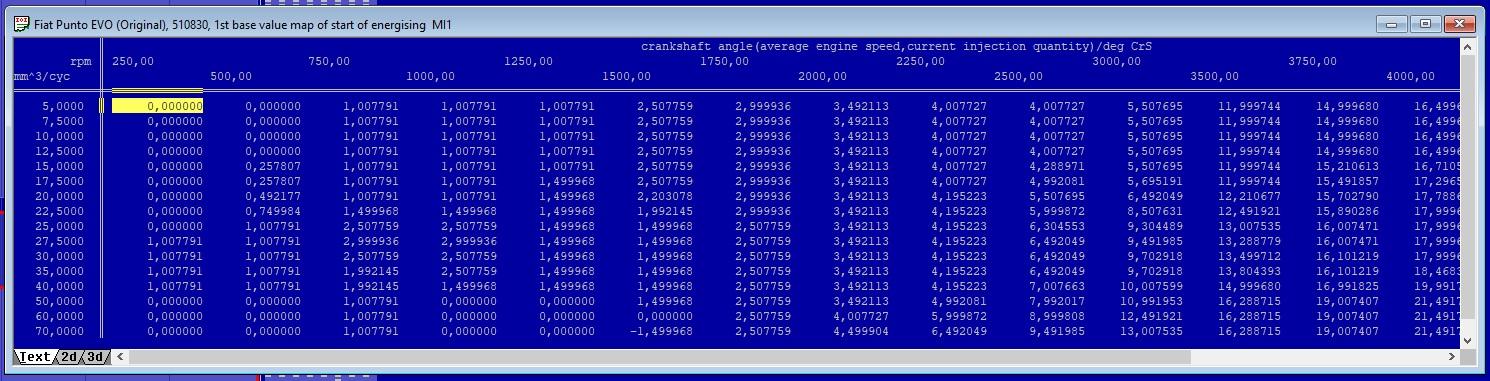Minimize the map window
Screen dimensions: 1490x381
coord(1392,23)
